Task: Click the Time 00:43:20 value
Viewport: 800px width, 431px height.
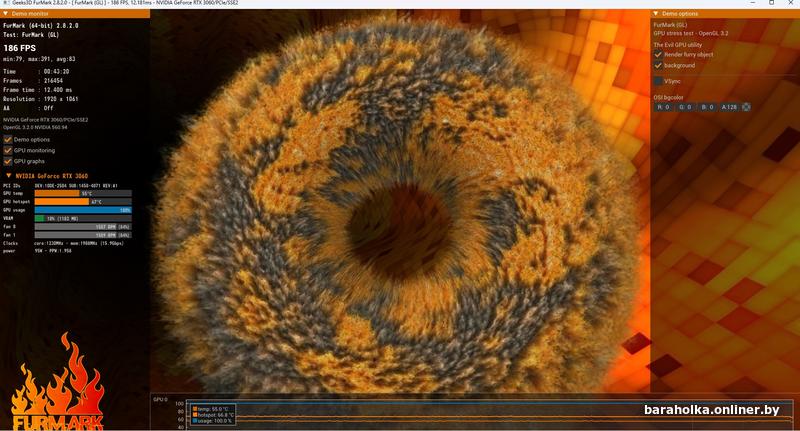Action: pyautogui.click(x=56, y=72)
